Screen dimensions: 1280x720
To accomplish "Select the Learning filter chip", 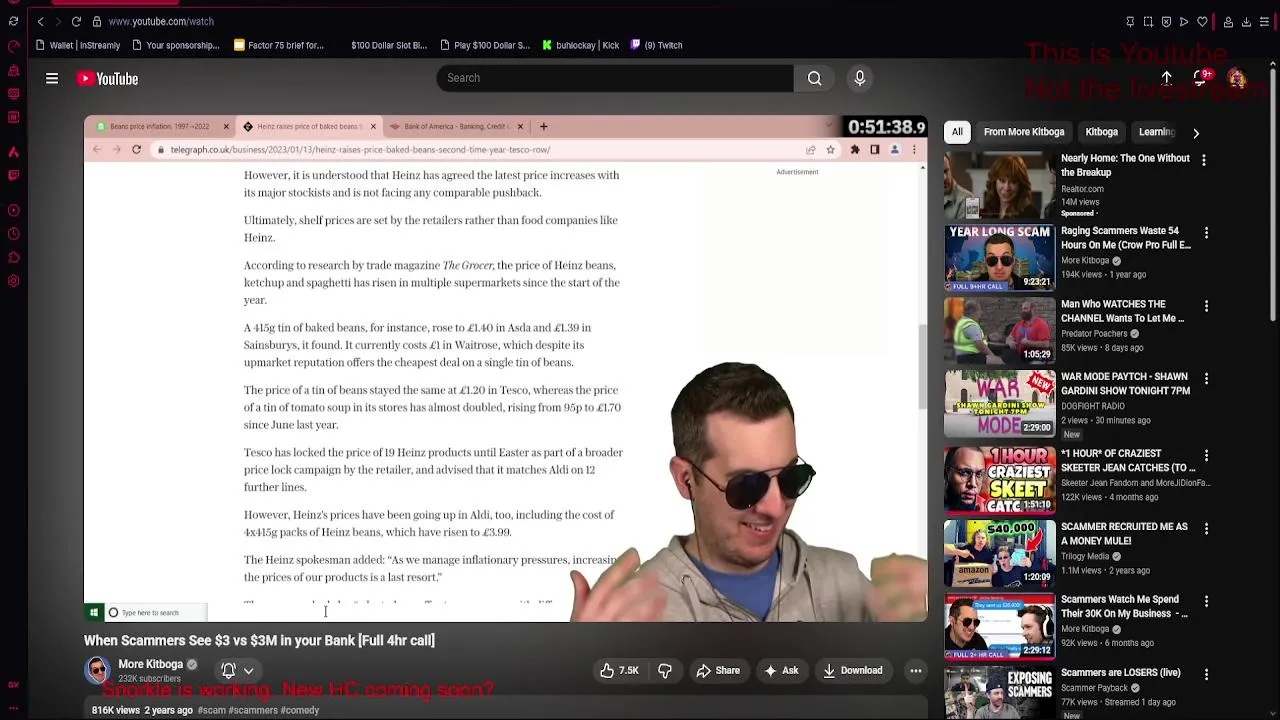I will [x=1156, y=132].
